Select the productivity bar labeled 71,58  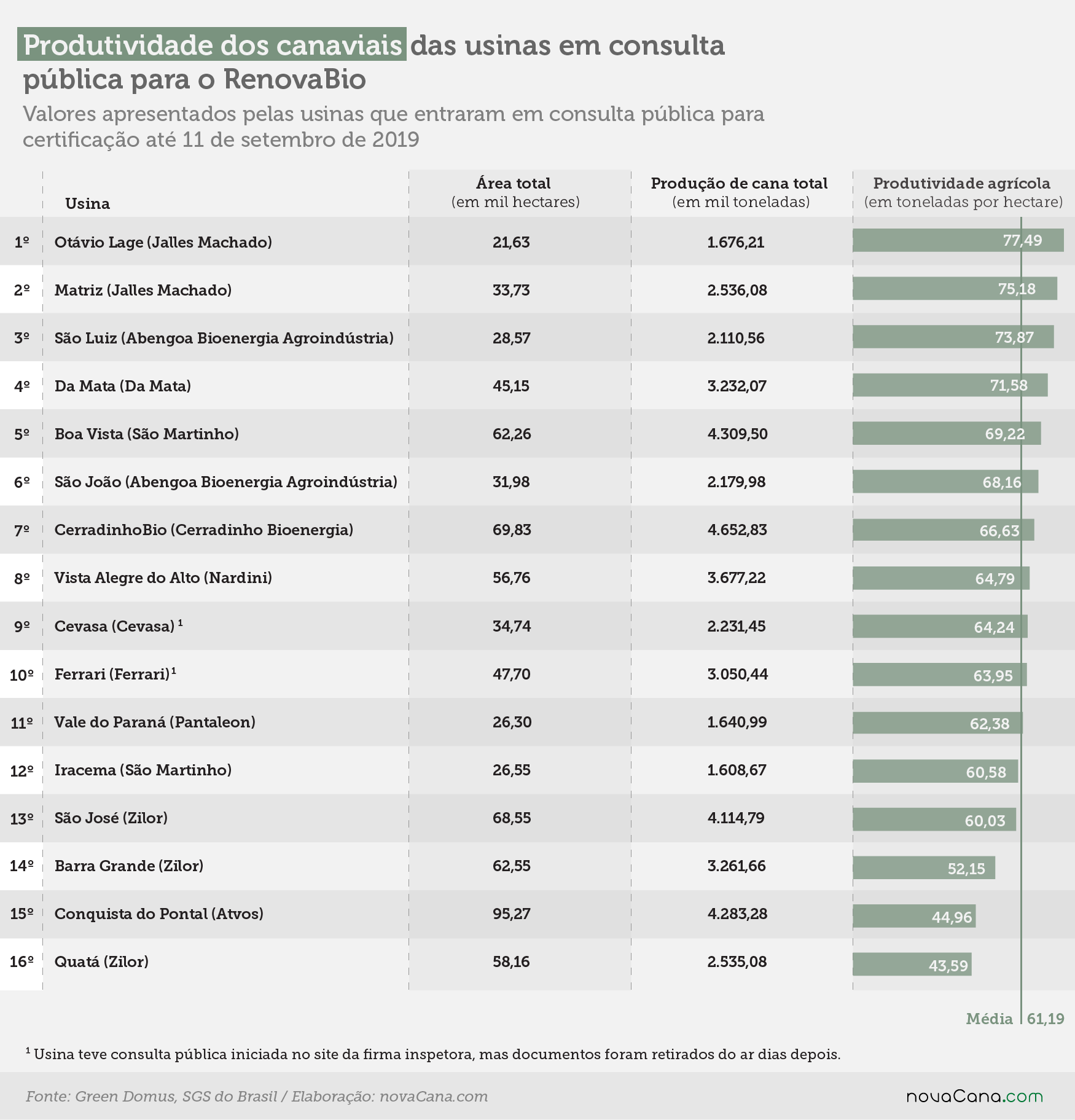(x=950, y=385)
